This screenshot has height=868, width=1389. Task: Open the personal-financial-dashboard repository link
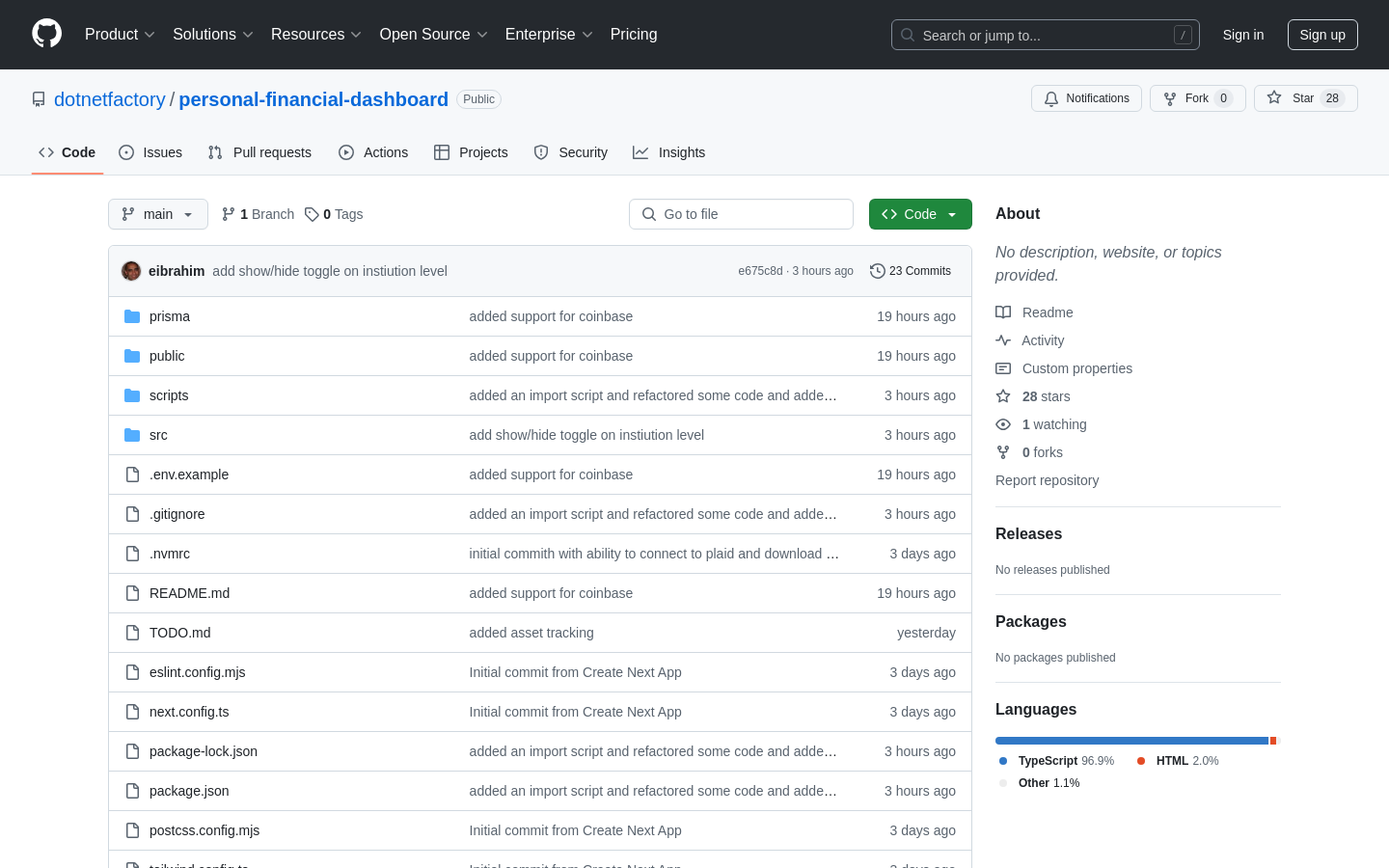[x=313, y=99]
